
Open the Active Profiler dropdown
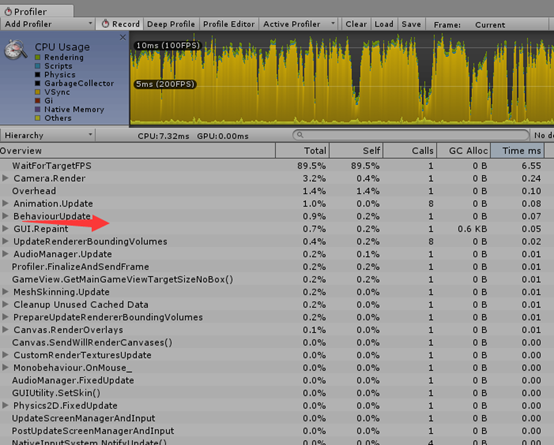click(x=299, y=24)
